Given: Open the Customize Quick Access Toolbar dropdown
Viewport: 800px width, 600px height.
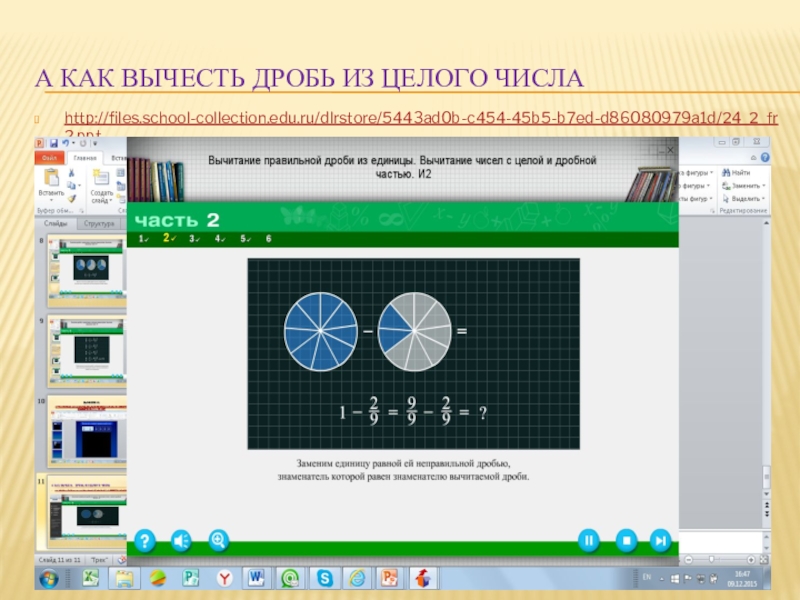Looking at the screenshot, I should [95, 144].
